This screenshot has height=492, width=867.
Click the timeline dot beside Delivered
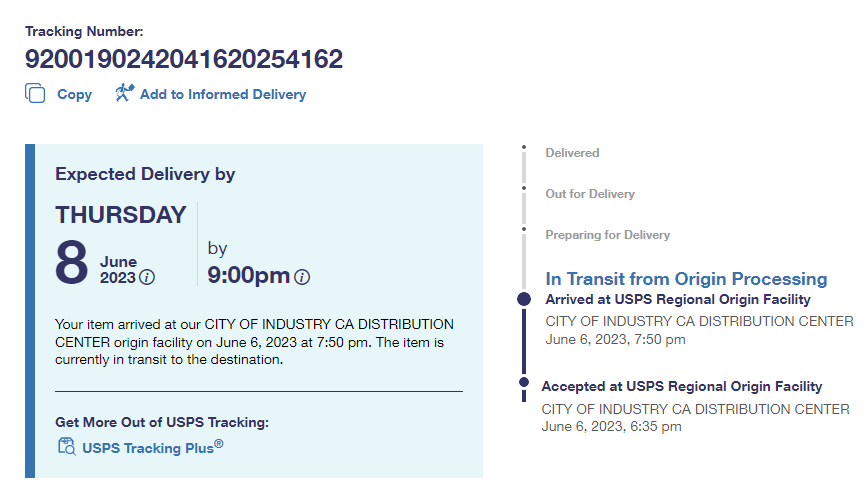523,148
